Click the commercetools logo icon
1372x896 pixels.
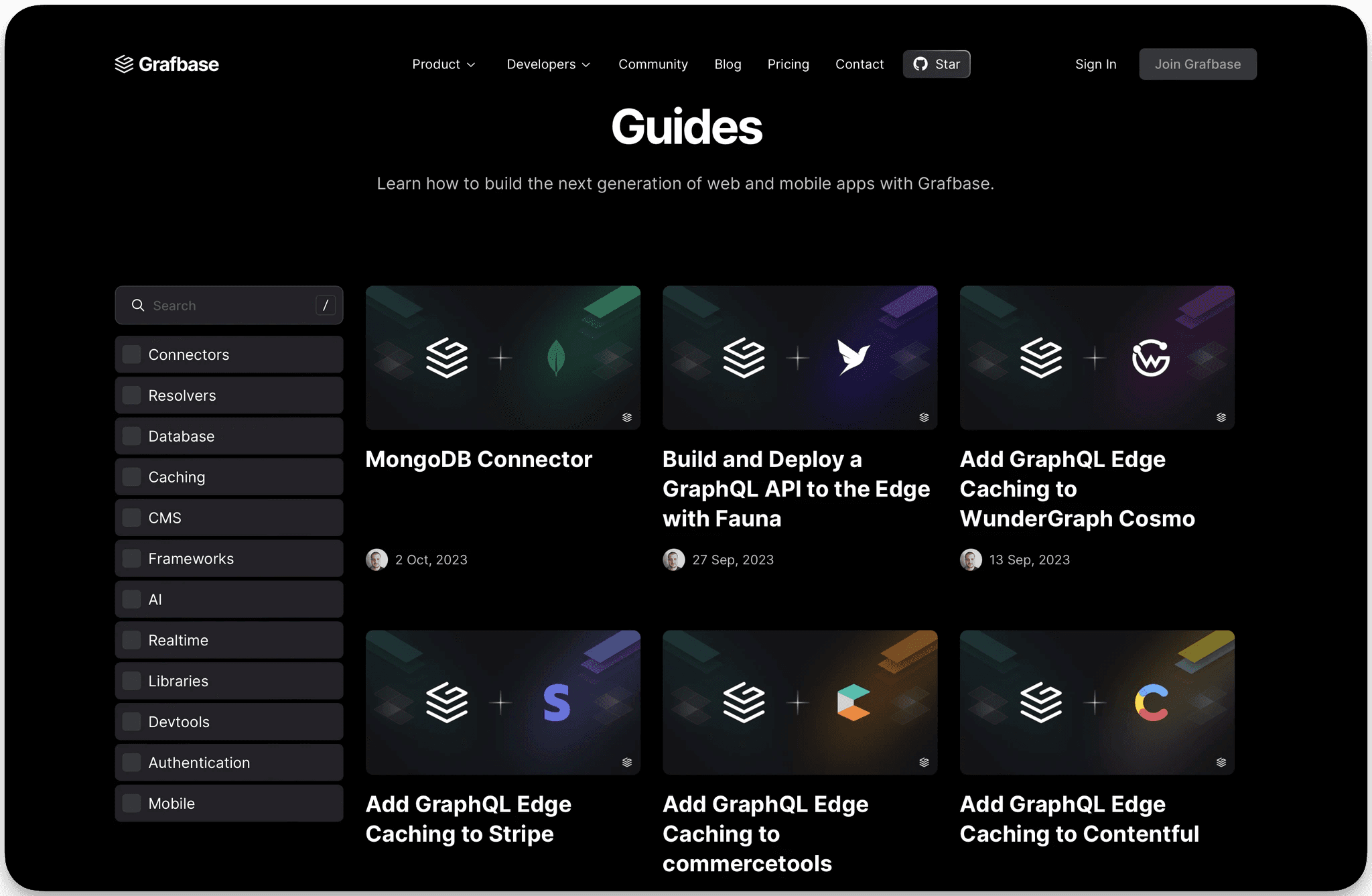pyautogui.click(x=853, y=702)
